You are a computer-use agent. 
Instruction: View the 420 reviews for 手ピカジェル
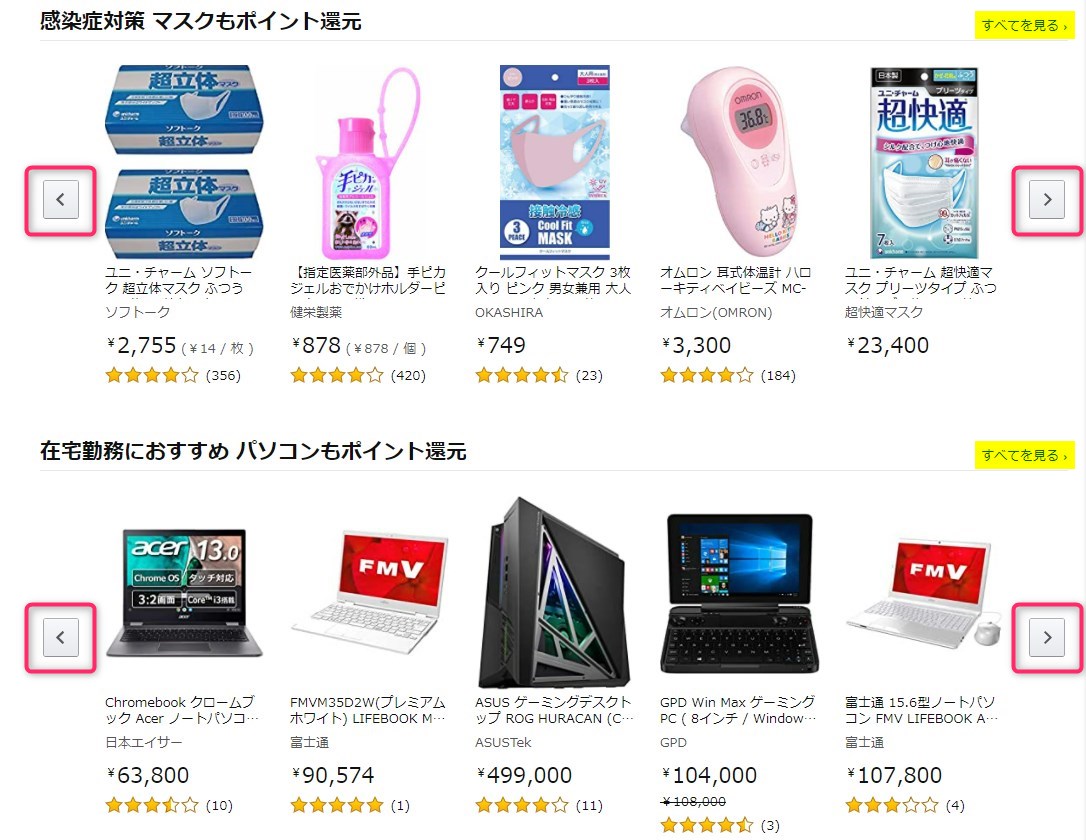click(x=408, y=375)
